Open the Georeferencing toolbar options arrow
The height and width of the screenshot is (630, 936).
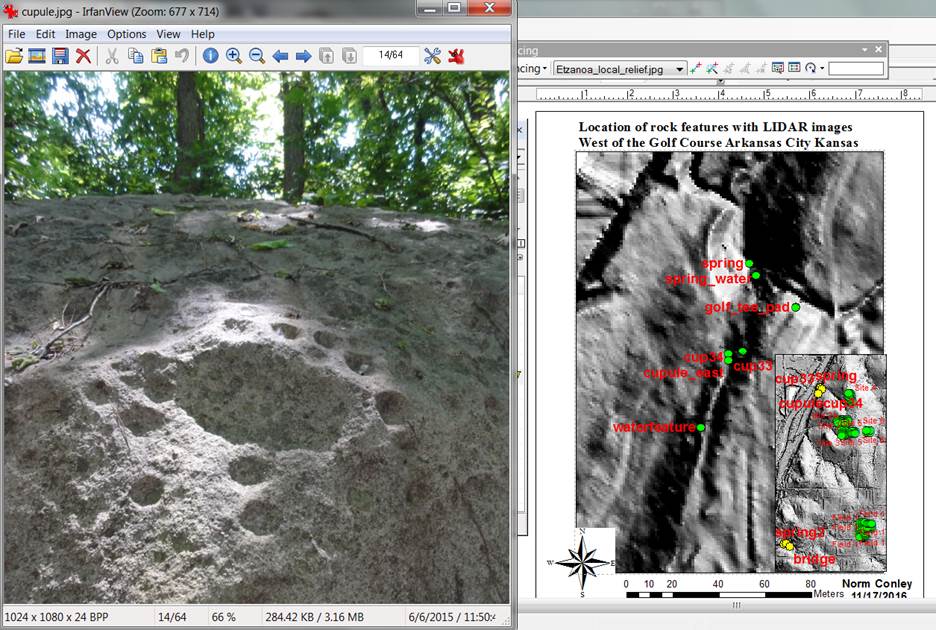(865, 50)
